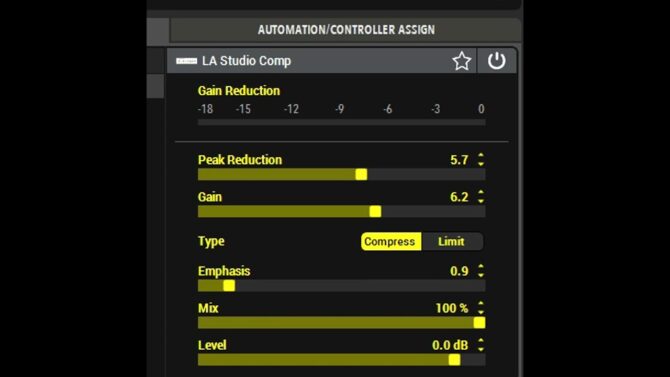Click the Gain value 6.2
The height and width of the screenshot is (377, 670).
pos(459,197)
